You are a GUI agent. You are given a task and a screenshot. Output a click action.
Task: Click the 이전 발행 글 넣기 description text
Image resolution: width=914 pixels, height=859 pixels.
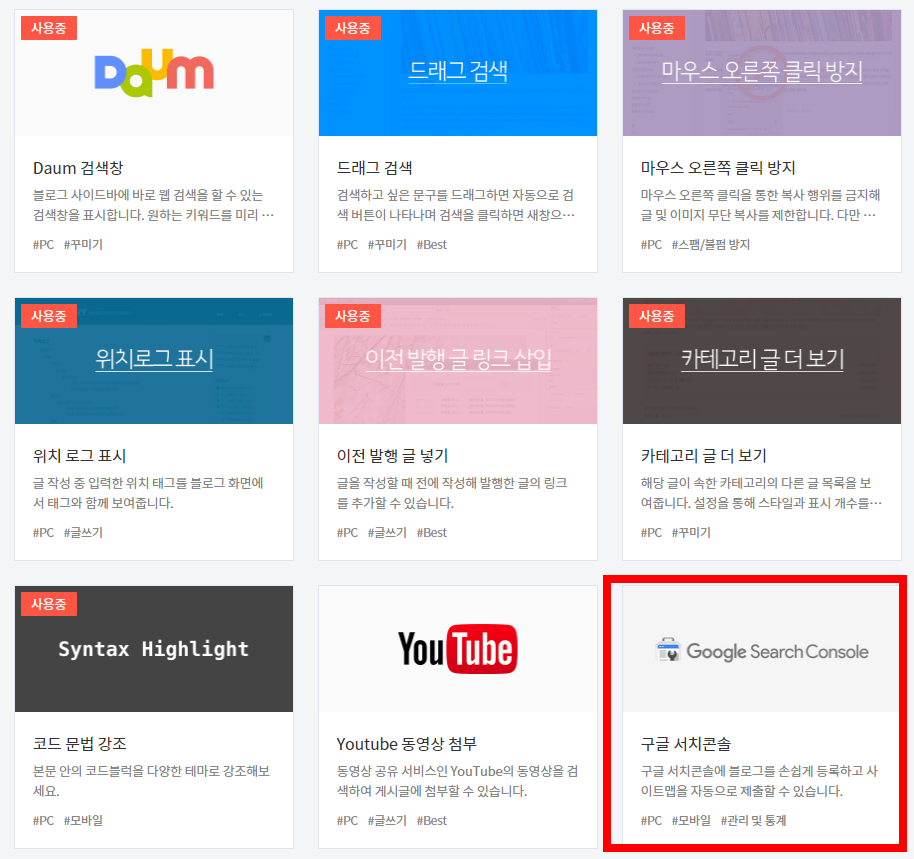click(452, 493)
